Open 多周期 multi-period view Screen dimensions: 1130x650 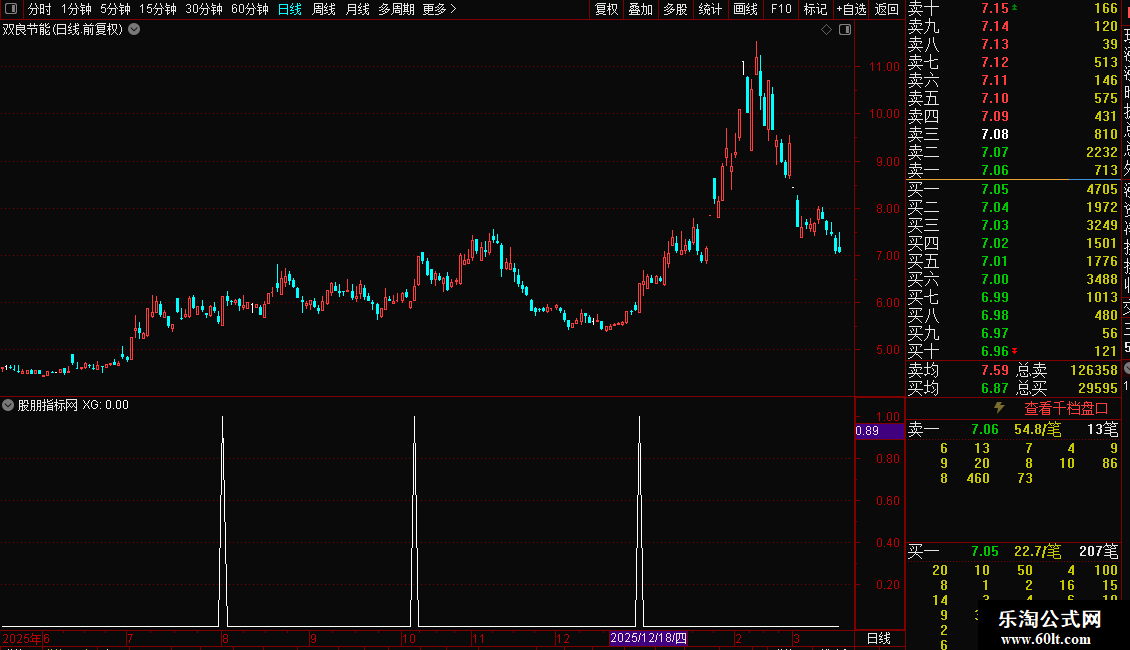point(396,9)
